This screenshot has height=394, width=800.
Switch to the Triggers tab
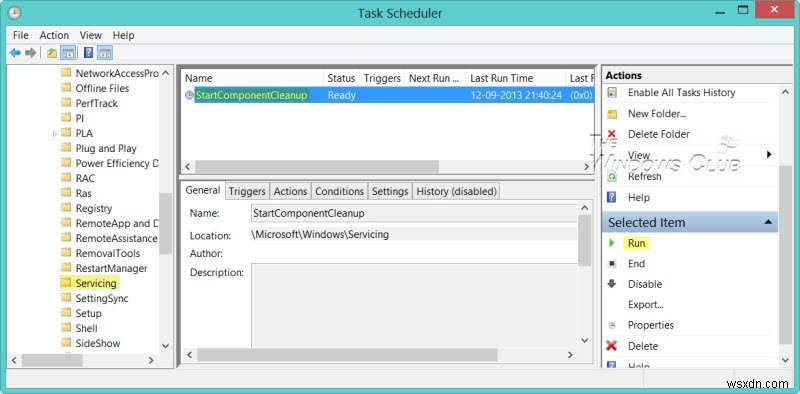247,191
